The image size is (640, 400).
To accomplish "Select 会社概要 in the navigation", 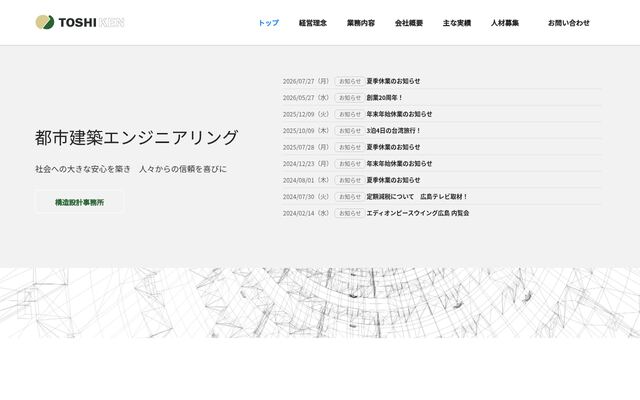I will coord(409,23).
